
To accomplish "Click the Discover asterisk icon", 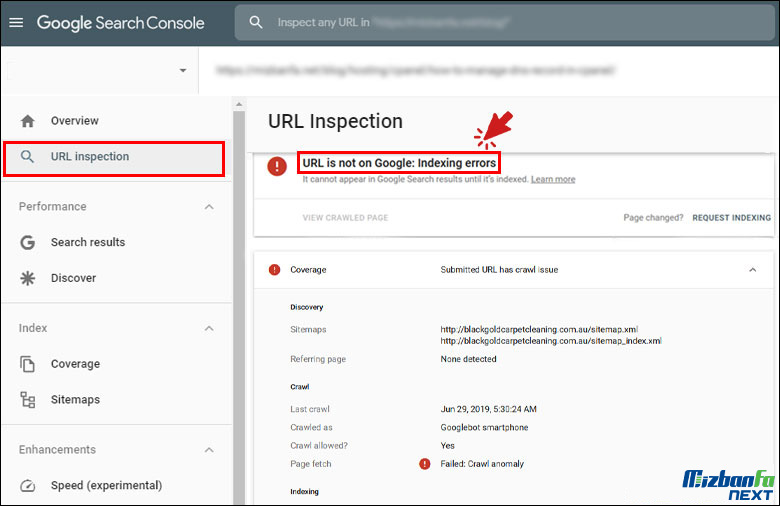I will [x=27, y=278].
